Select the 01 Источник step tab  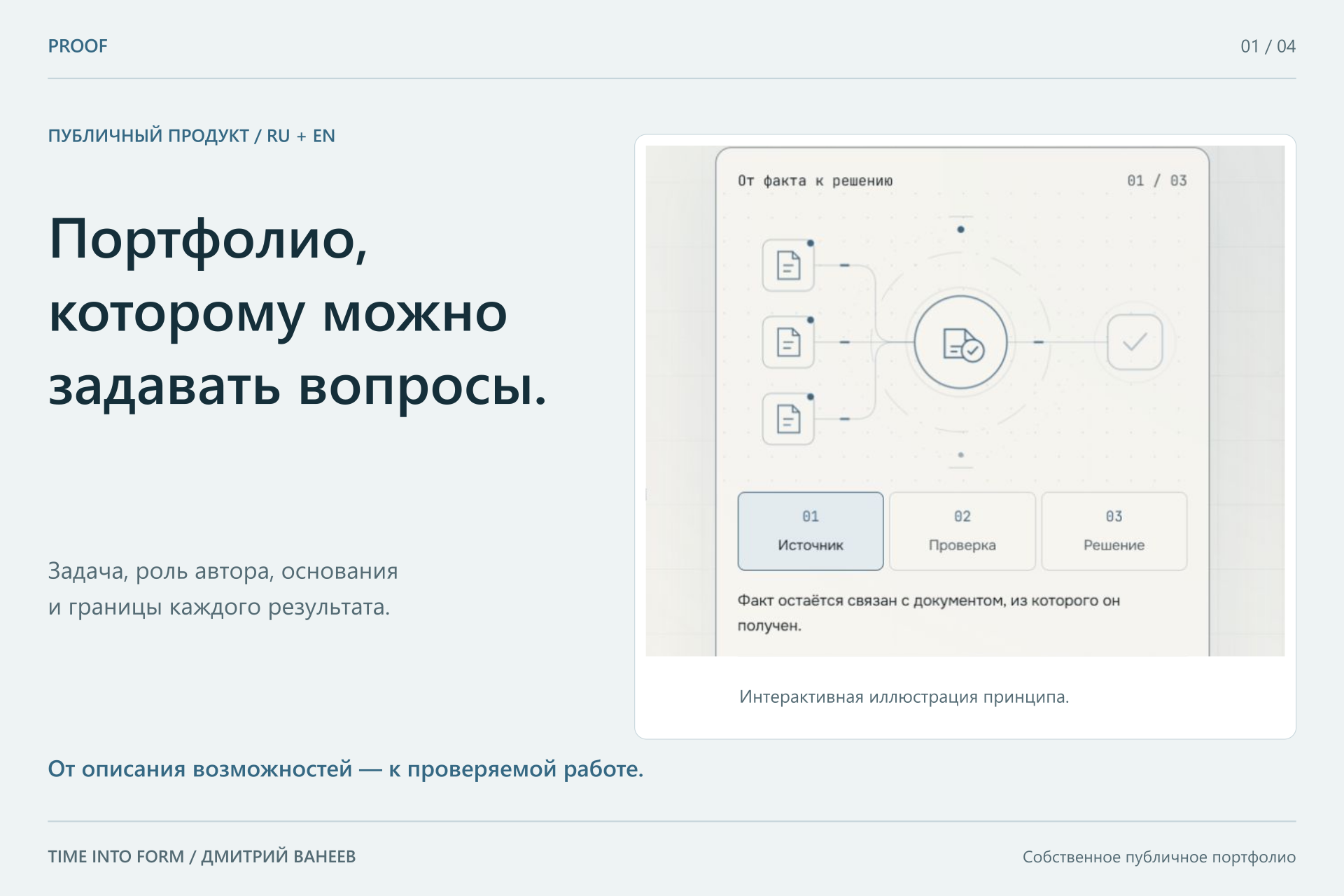(810, 531)
